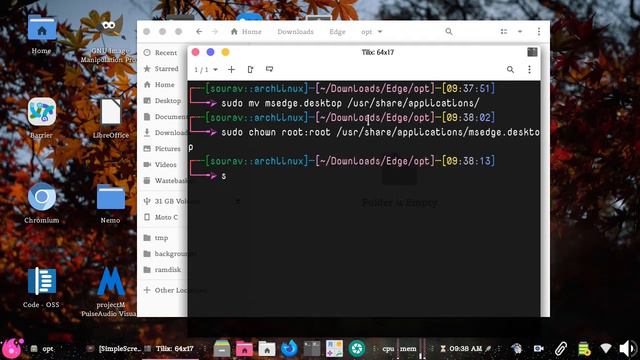Switch to the opt window in taskbar
The height and width of the screenshot is (360, 640).
(42, 349)
